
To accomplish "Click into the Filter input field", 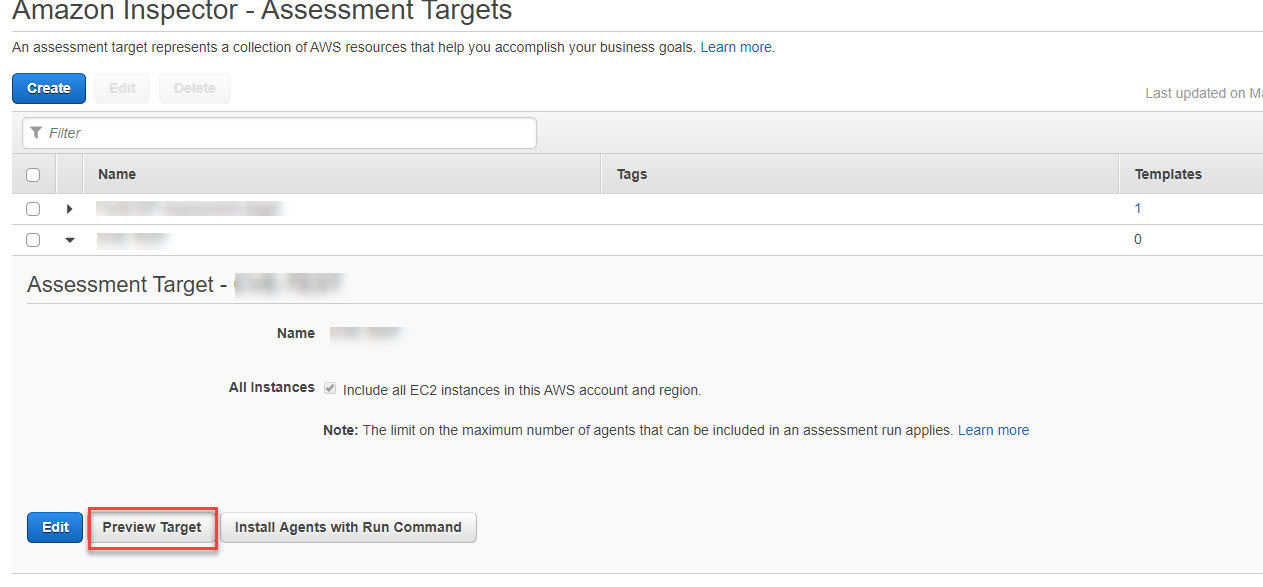I will (280, 132).
